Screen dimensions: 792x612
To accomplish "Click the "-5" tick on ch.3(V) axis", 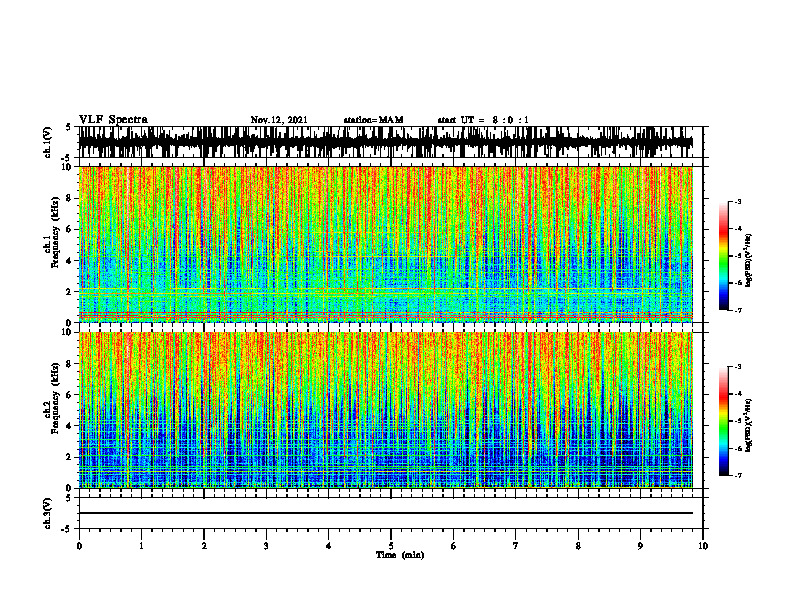I will point(66,529).
